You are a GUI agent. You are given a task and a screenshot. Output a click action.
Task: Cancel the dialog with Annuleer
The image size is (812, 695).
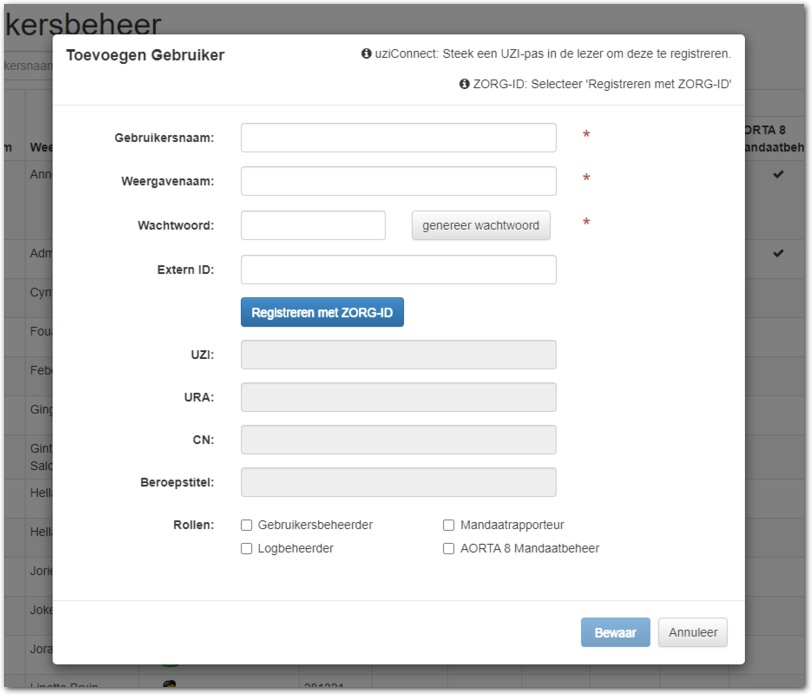pyautogui.click(x=693, y=633)
